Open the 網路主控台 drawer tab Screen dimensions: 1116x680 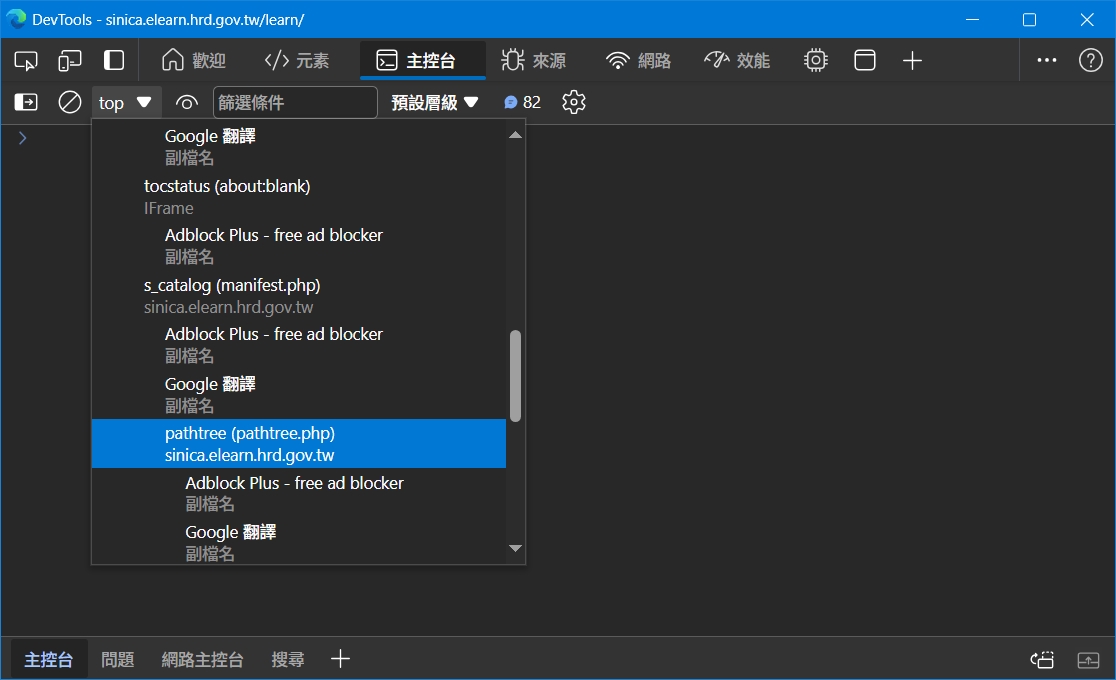pyautogui.click(x=202, y=659)
